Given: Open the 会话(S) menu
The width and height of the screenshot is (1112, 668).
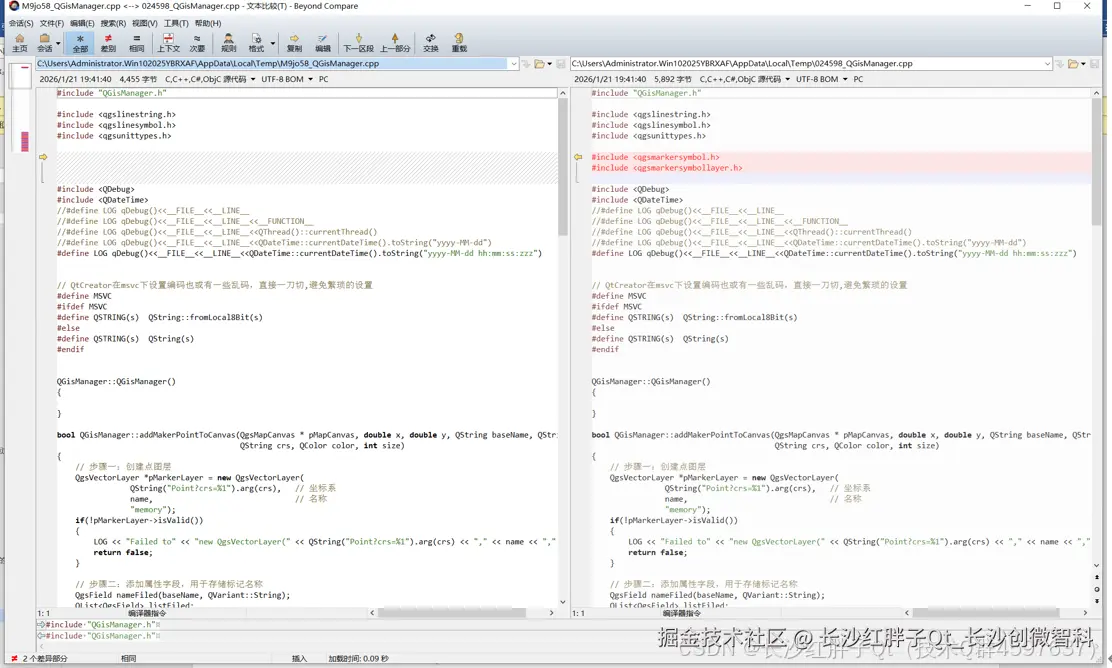Looking at the screenshot, I should (x=20, y=23).
